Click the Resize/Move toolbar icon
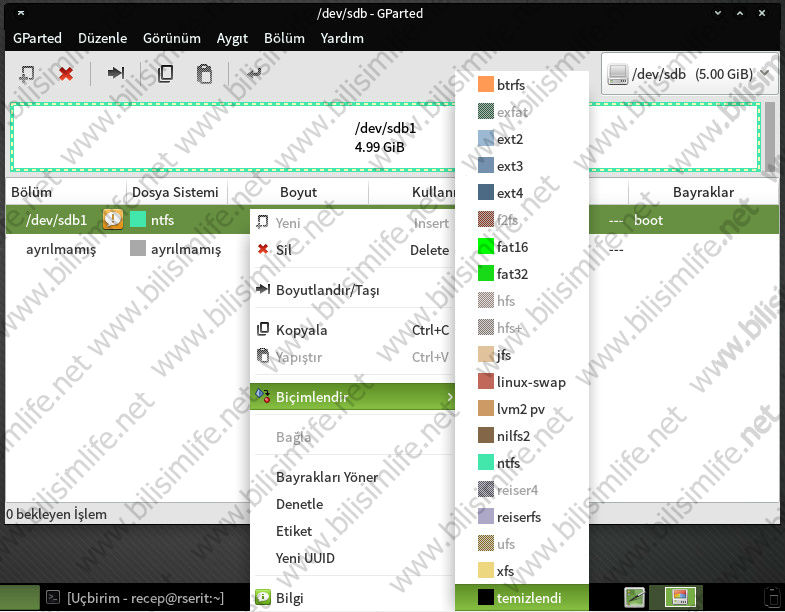The height and width of the screenshot is (612, 785). [x=116, y=73]
